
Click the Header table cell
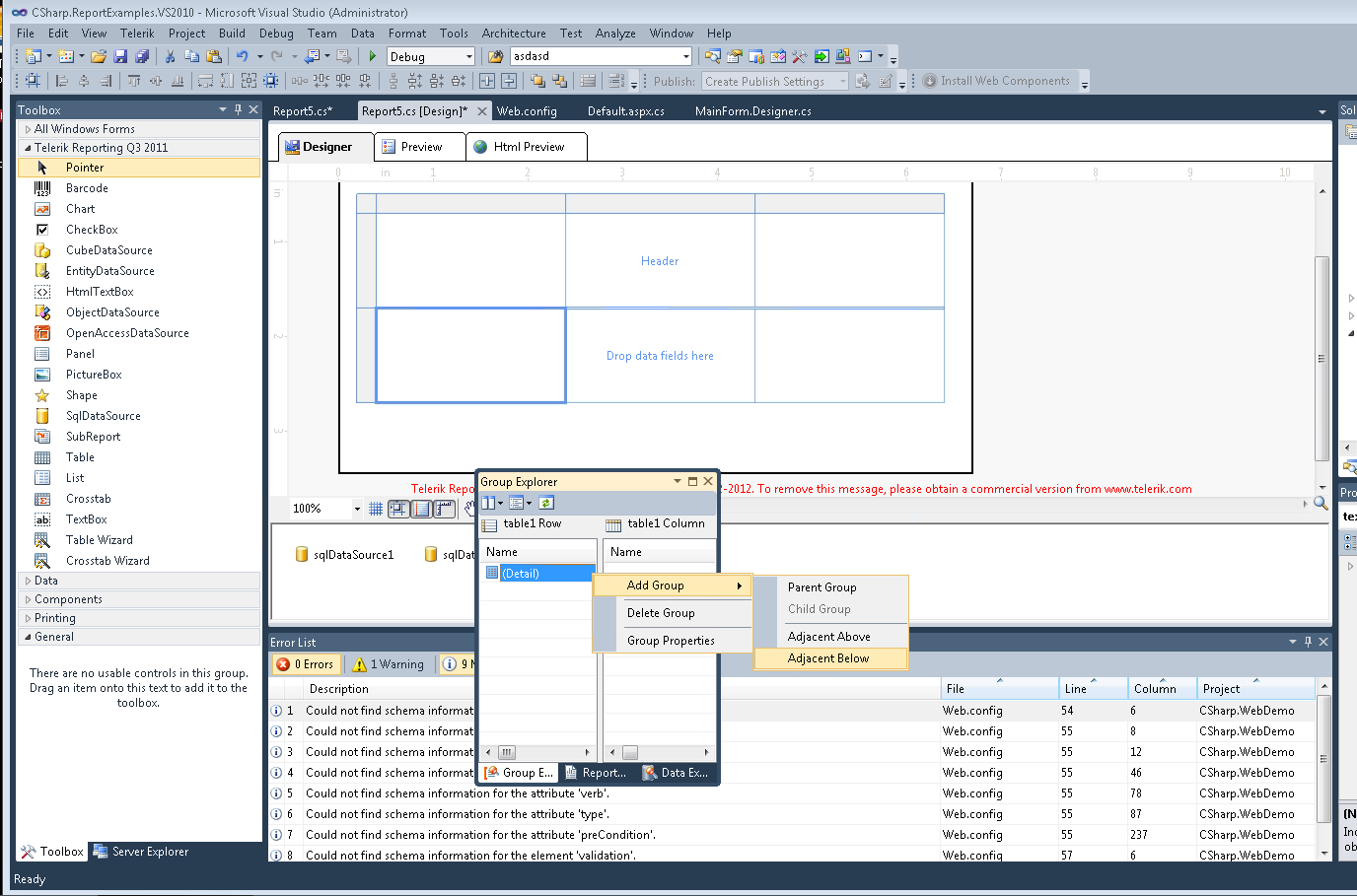[x=660, y=261]
